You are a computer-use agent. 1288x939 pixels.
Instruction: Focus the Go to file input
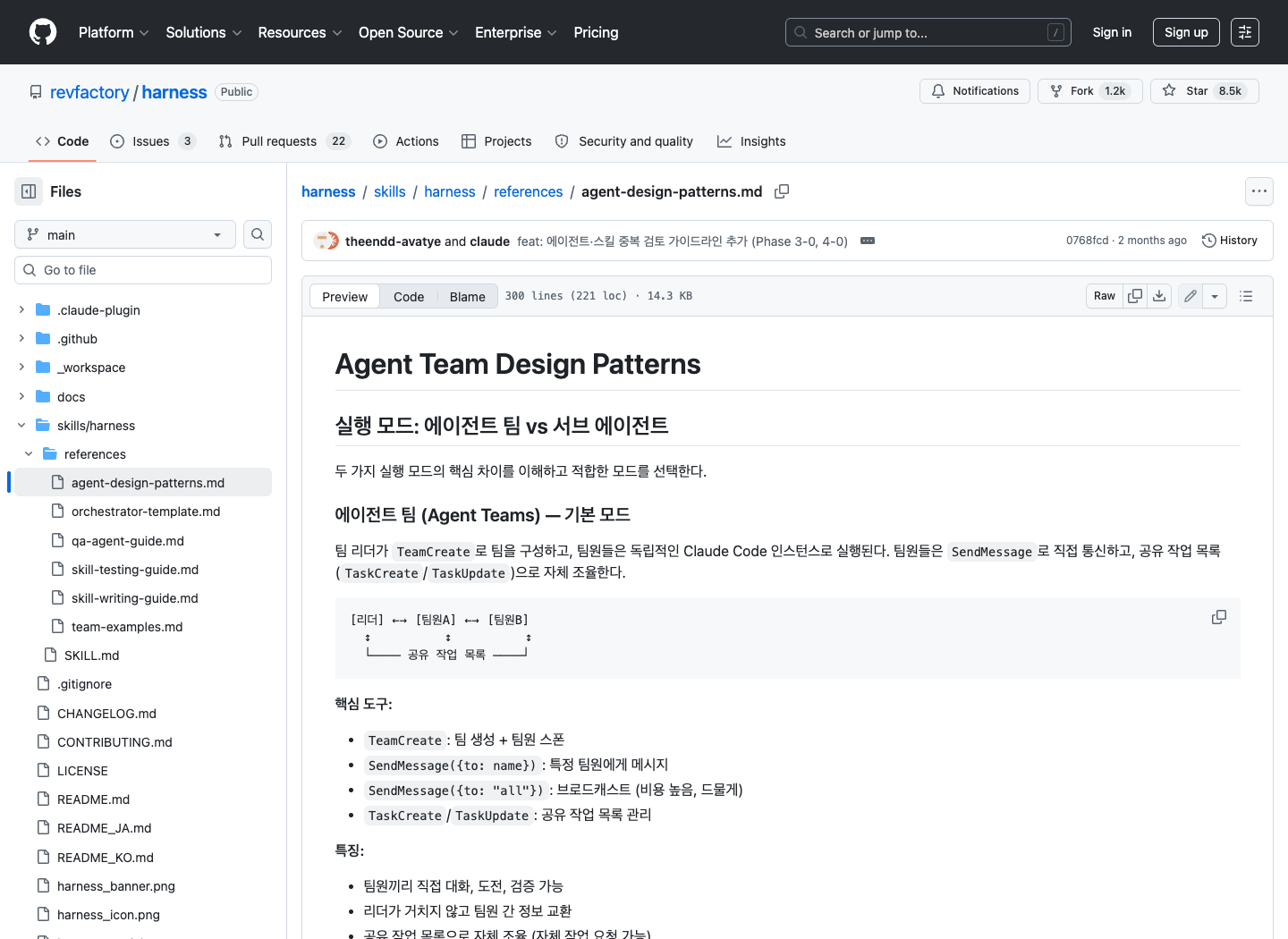[x=143, y=270]
